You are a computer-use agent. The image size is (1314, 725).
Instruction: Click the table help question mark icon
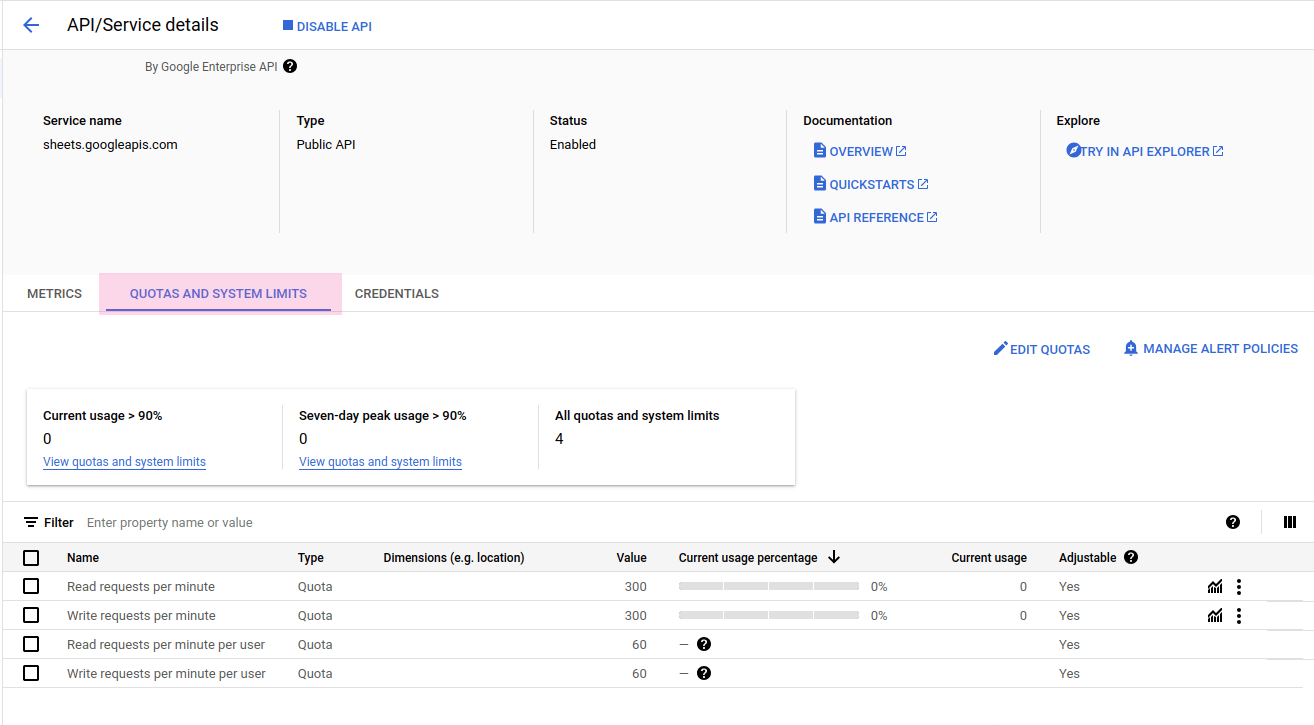click(x=1233, y=522)
